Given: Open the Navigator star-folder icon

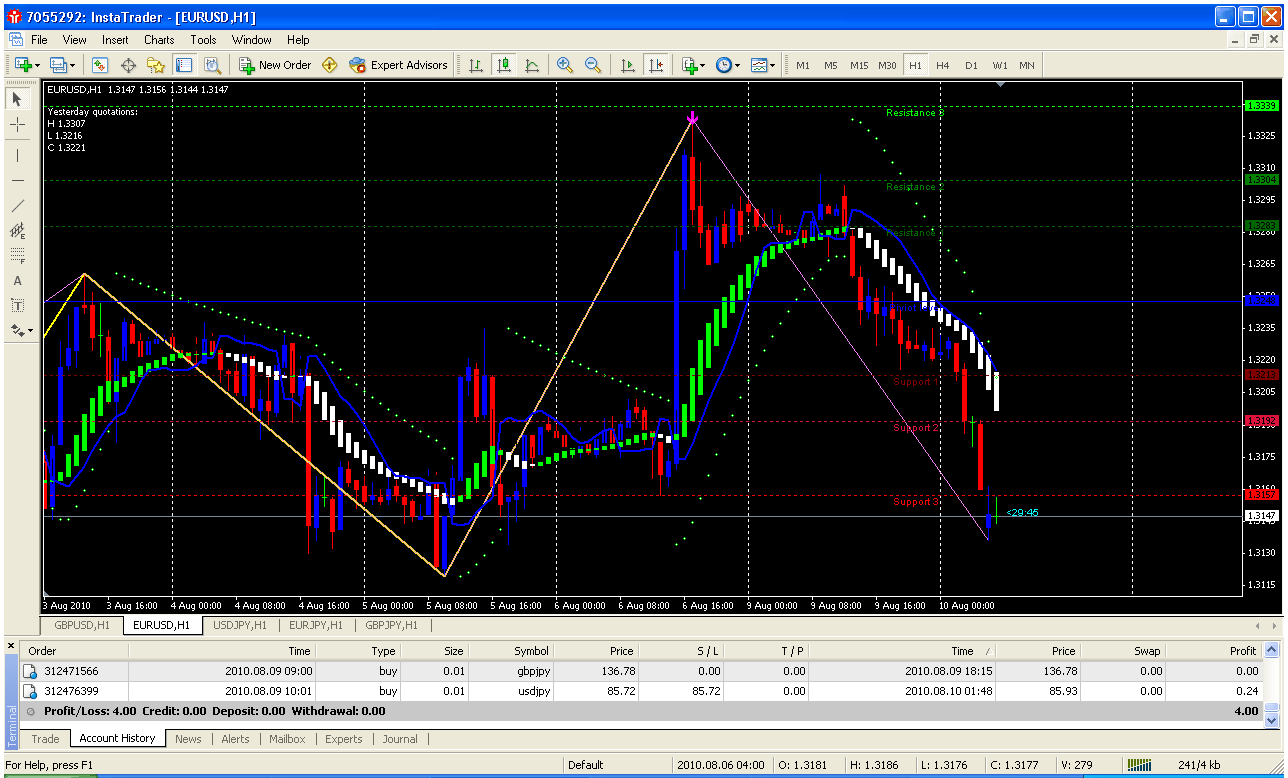Looking at the screenshot, I should pyautogui.click(x=156, y=65).
